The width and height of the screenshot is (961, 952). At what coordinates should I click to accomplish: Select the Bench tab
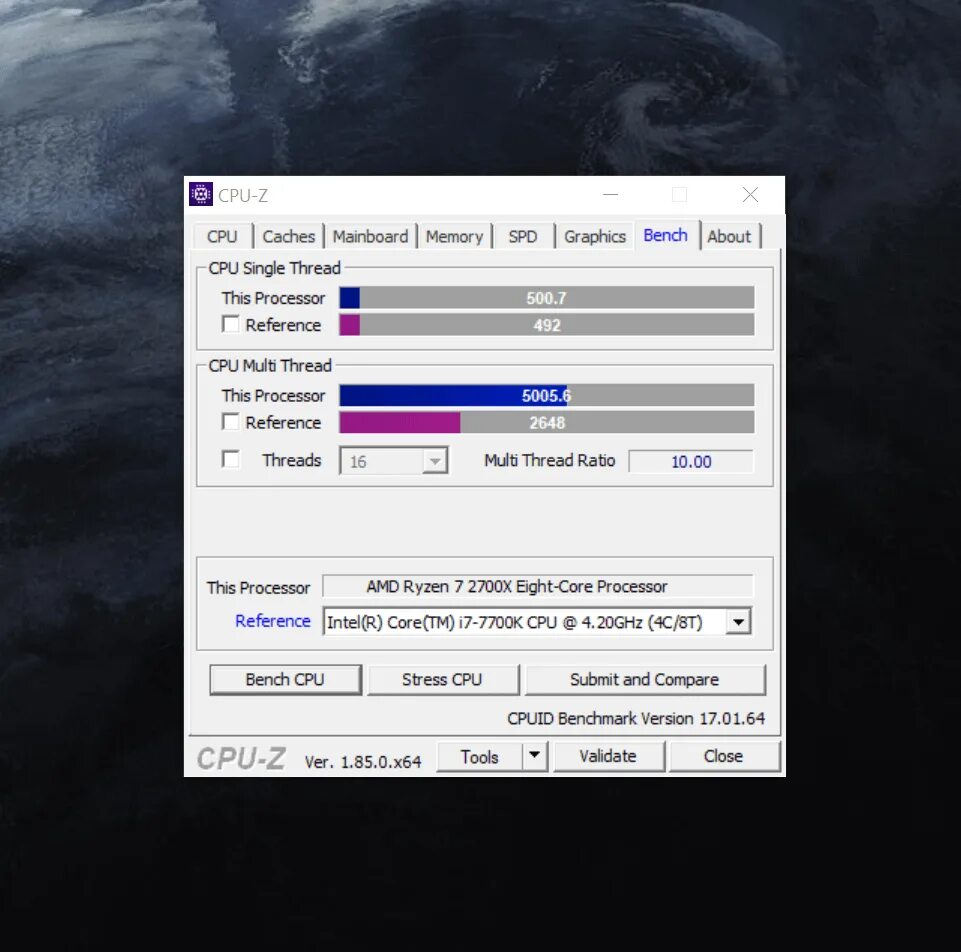click(x=666, y=235)
